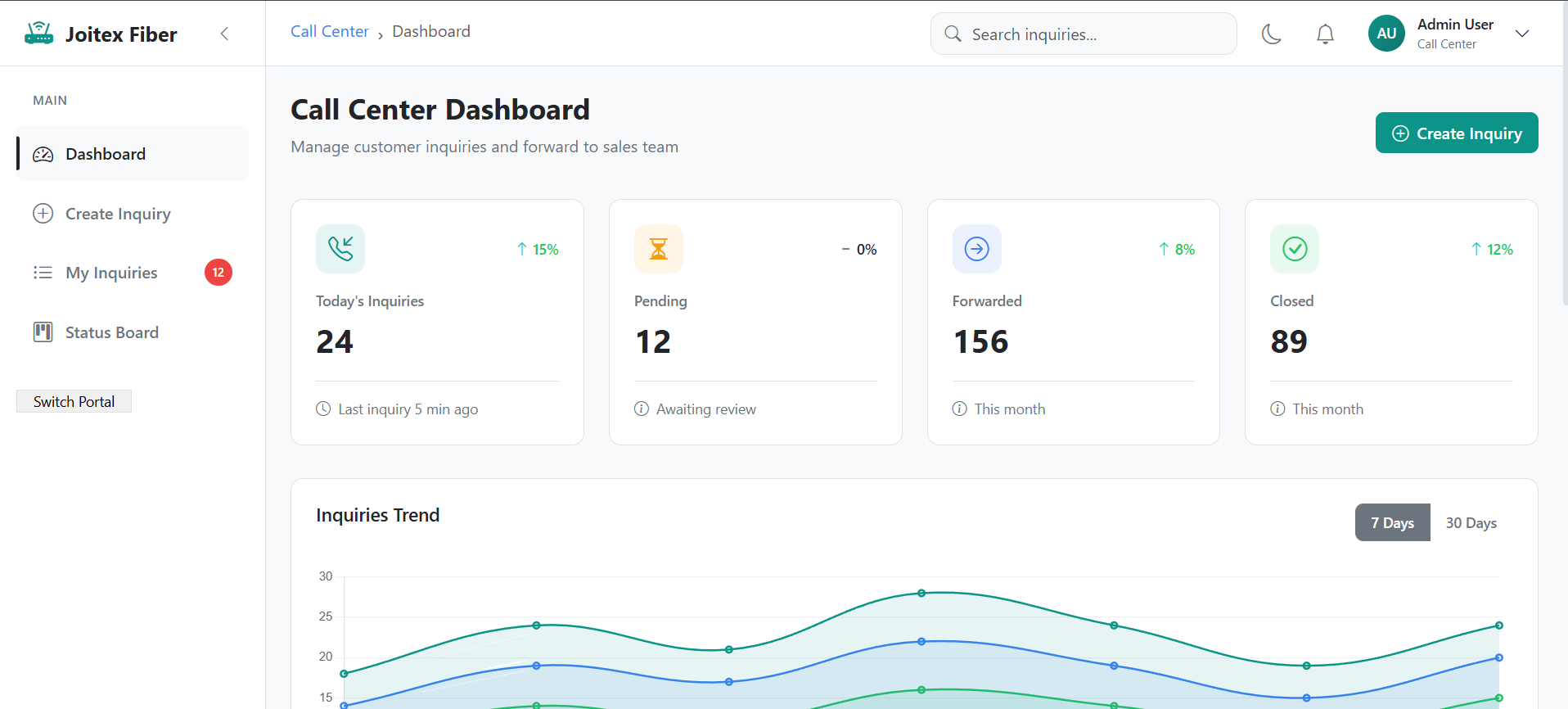Click the 12% increase indicator on Closed
The width and height of the screenshot is (1568, 709).
pyautogui.click(x=1492, y=249)
